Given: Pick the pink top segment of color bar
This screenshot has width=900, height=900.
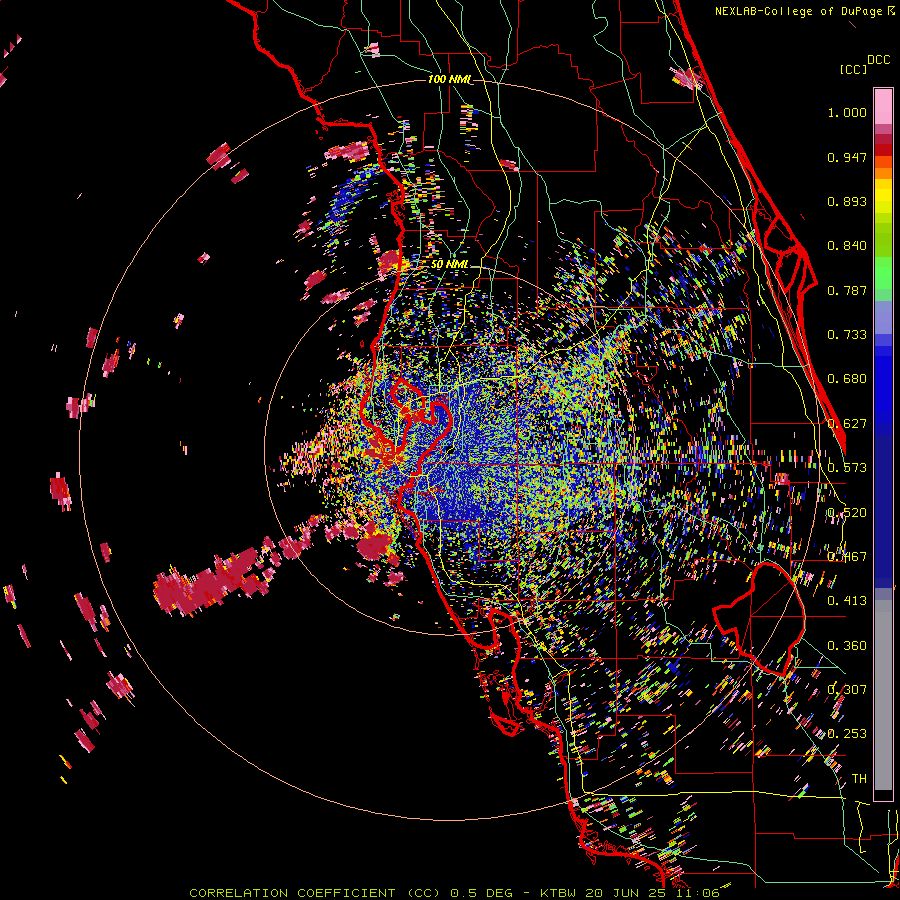Looking at the screenshot, I should coord(883,106).
